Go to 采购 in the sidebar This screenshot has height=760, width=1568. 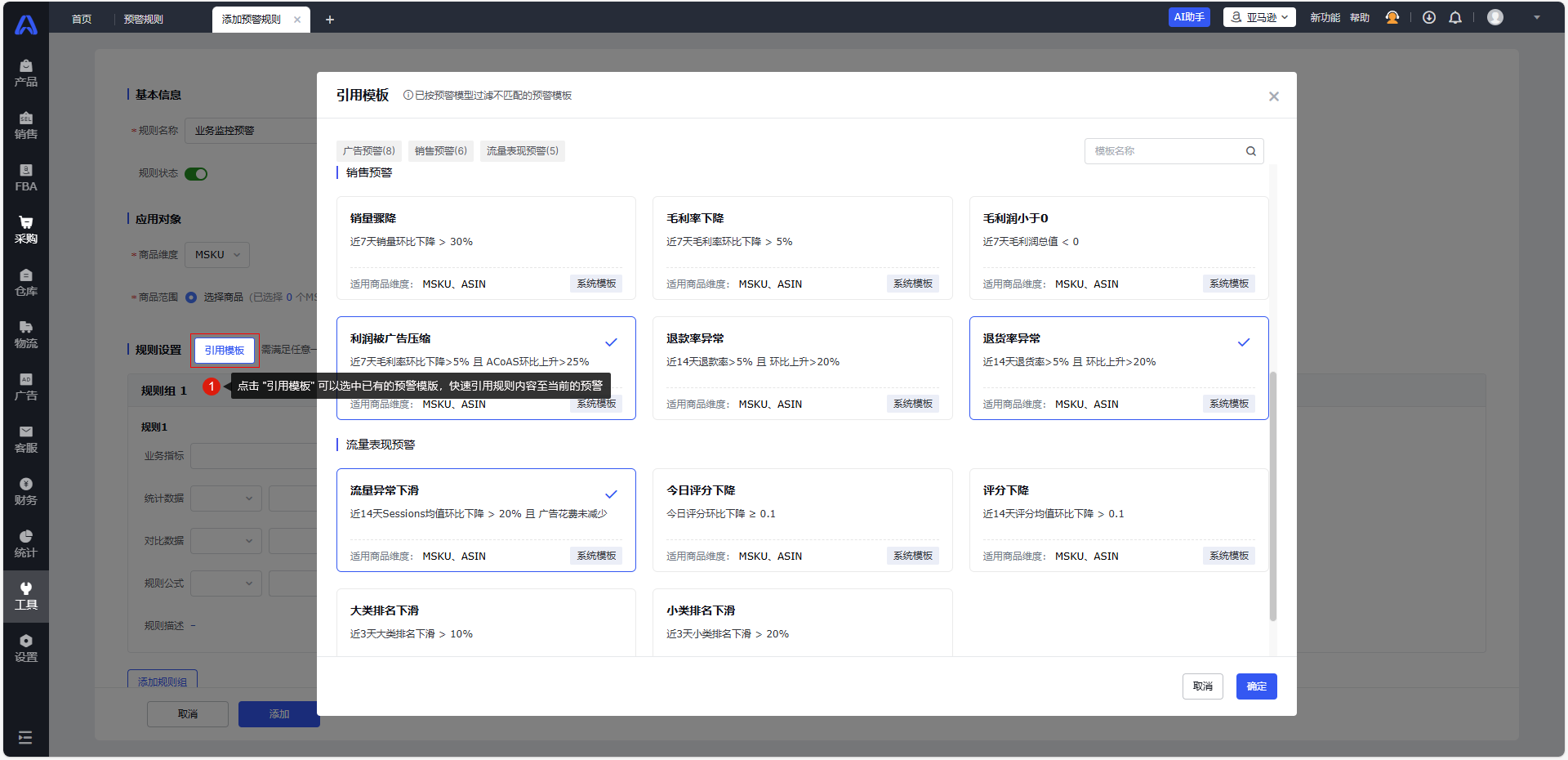(25, 230)
